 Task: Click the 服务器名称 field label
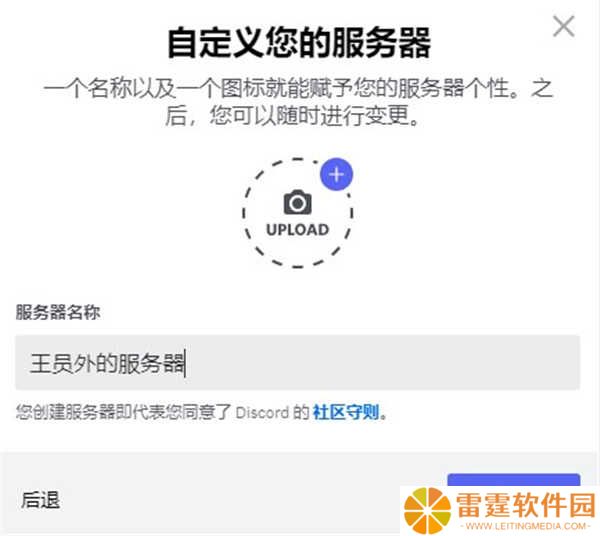[x=58, y=312]
